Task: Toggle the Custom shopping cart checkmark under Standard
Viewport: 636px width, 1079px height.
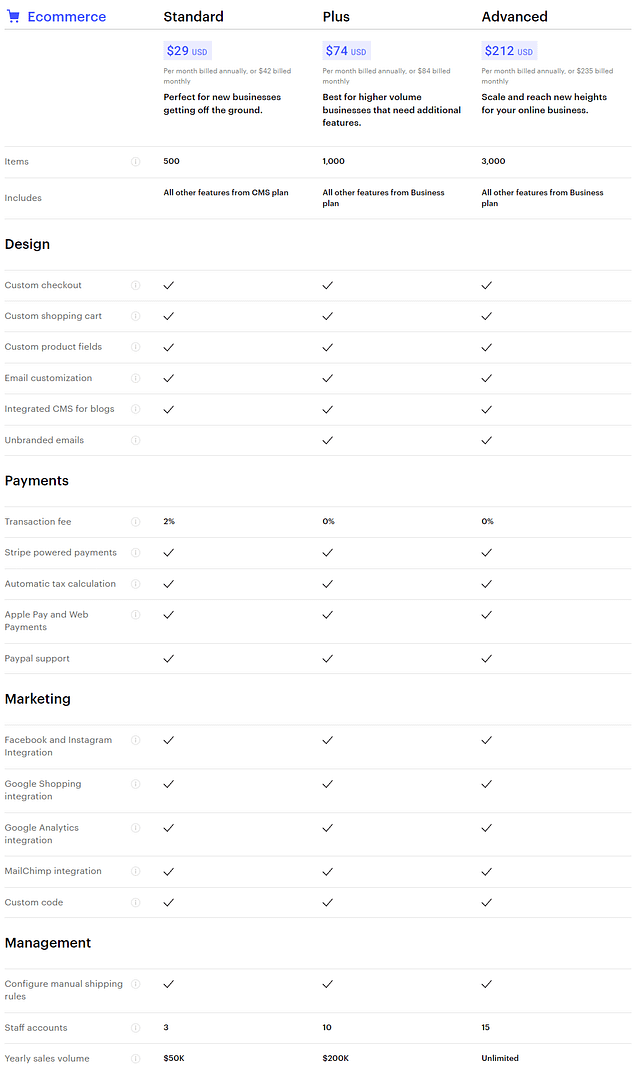Action: [x=168, y=316]
